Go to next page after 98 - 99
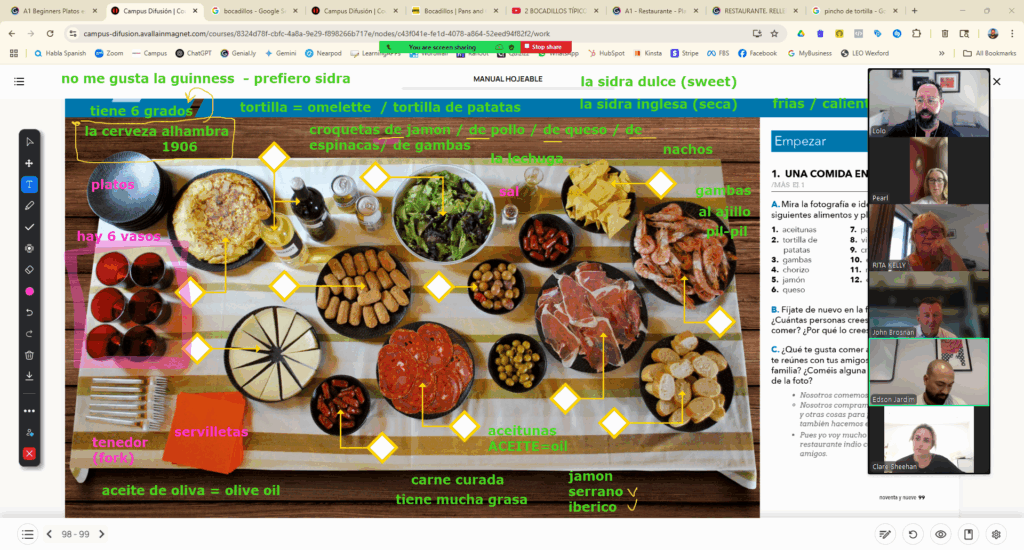 click(102, 534)
